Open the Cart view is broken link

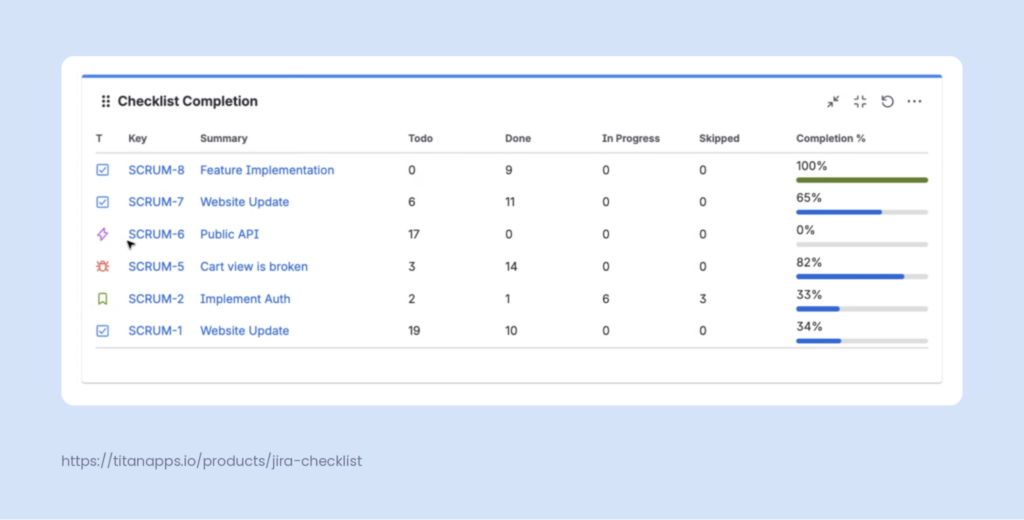click(x=254, y=267)
